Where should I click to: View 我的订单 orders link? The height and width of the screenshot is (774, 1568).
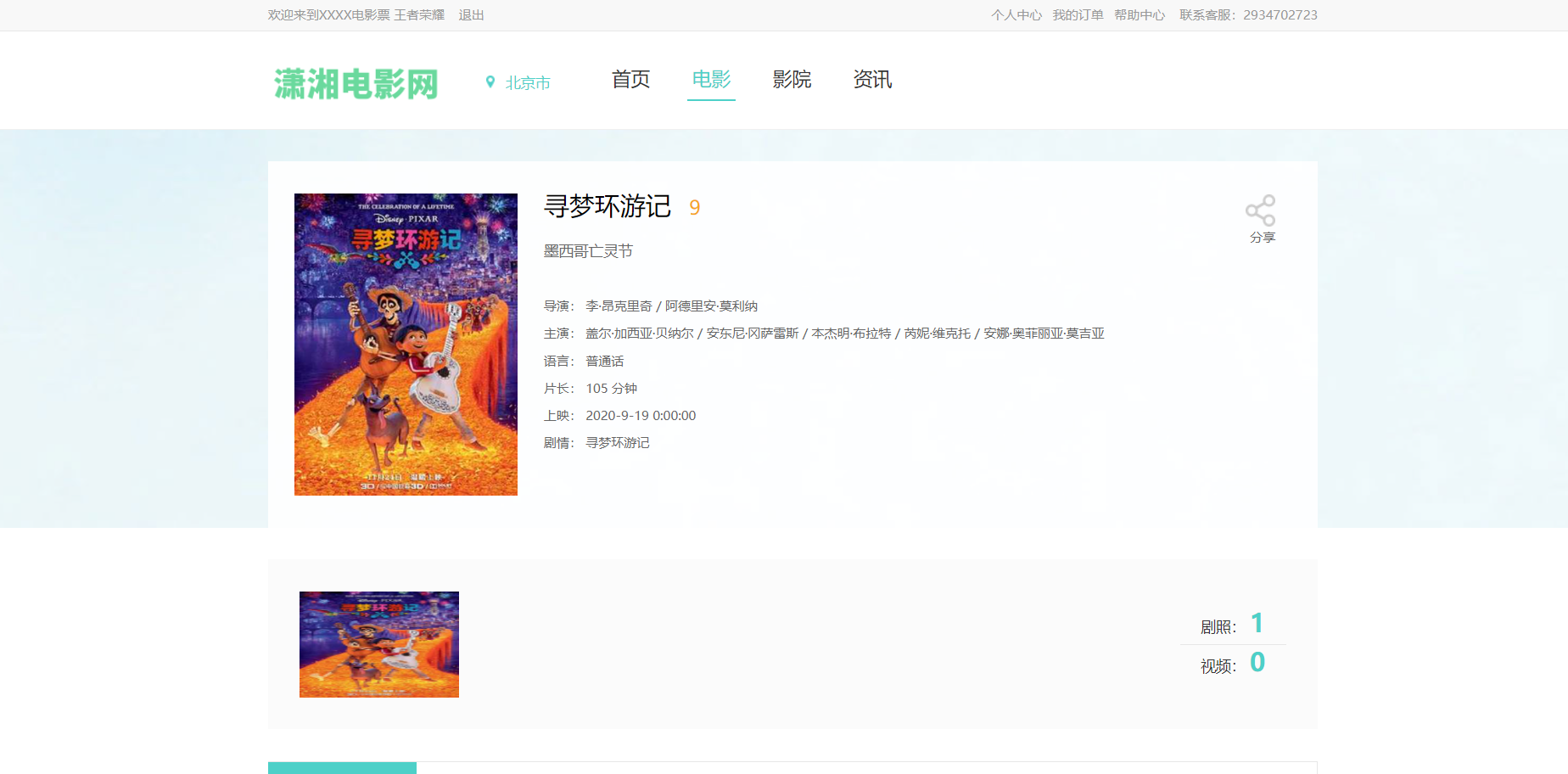point(1078,15)
